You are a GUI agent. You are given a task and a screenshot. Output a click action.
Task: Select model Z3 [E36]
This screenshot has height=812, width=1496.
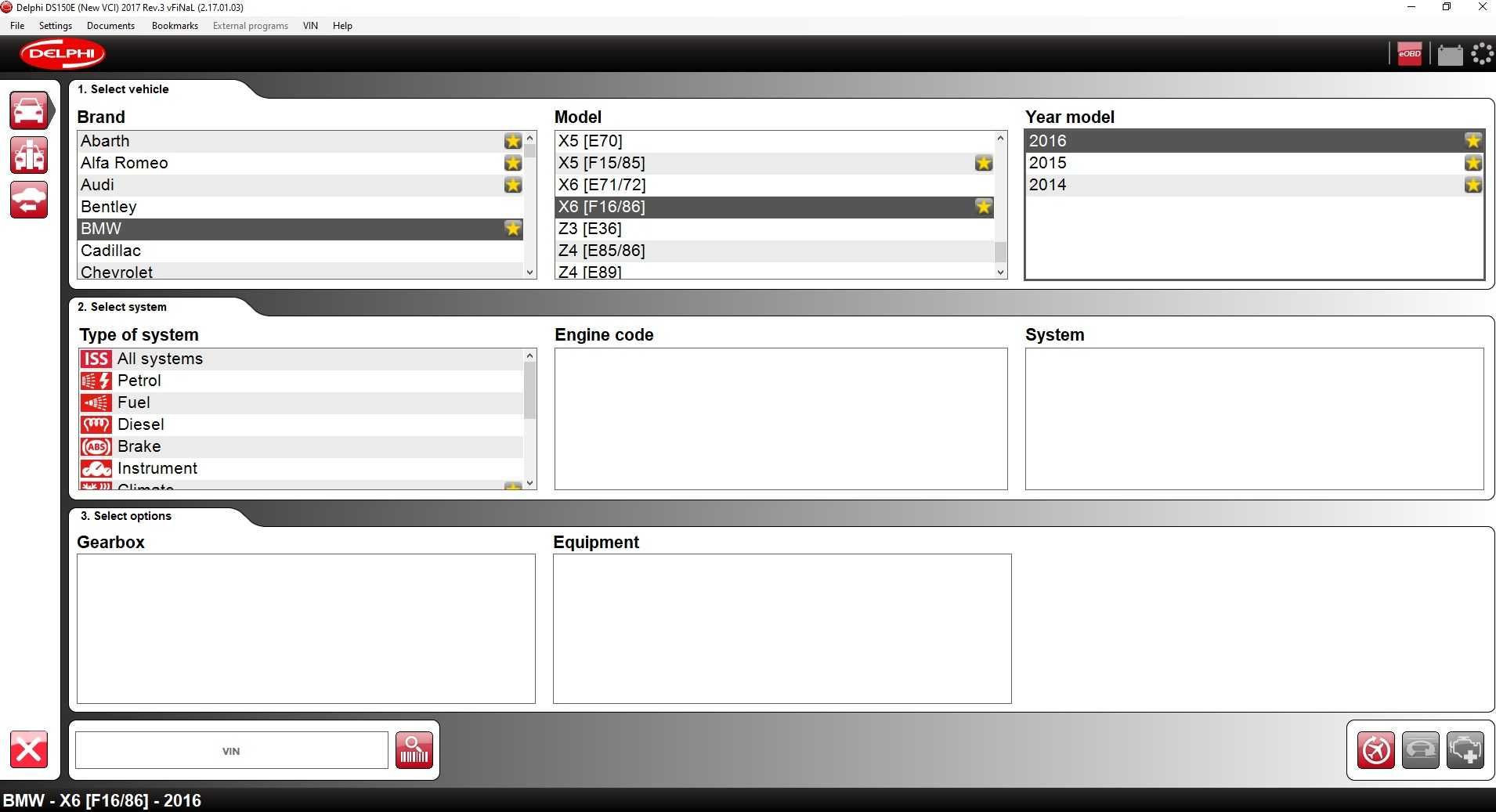(x=775, y=229)
